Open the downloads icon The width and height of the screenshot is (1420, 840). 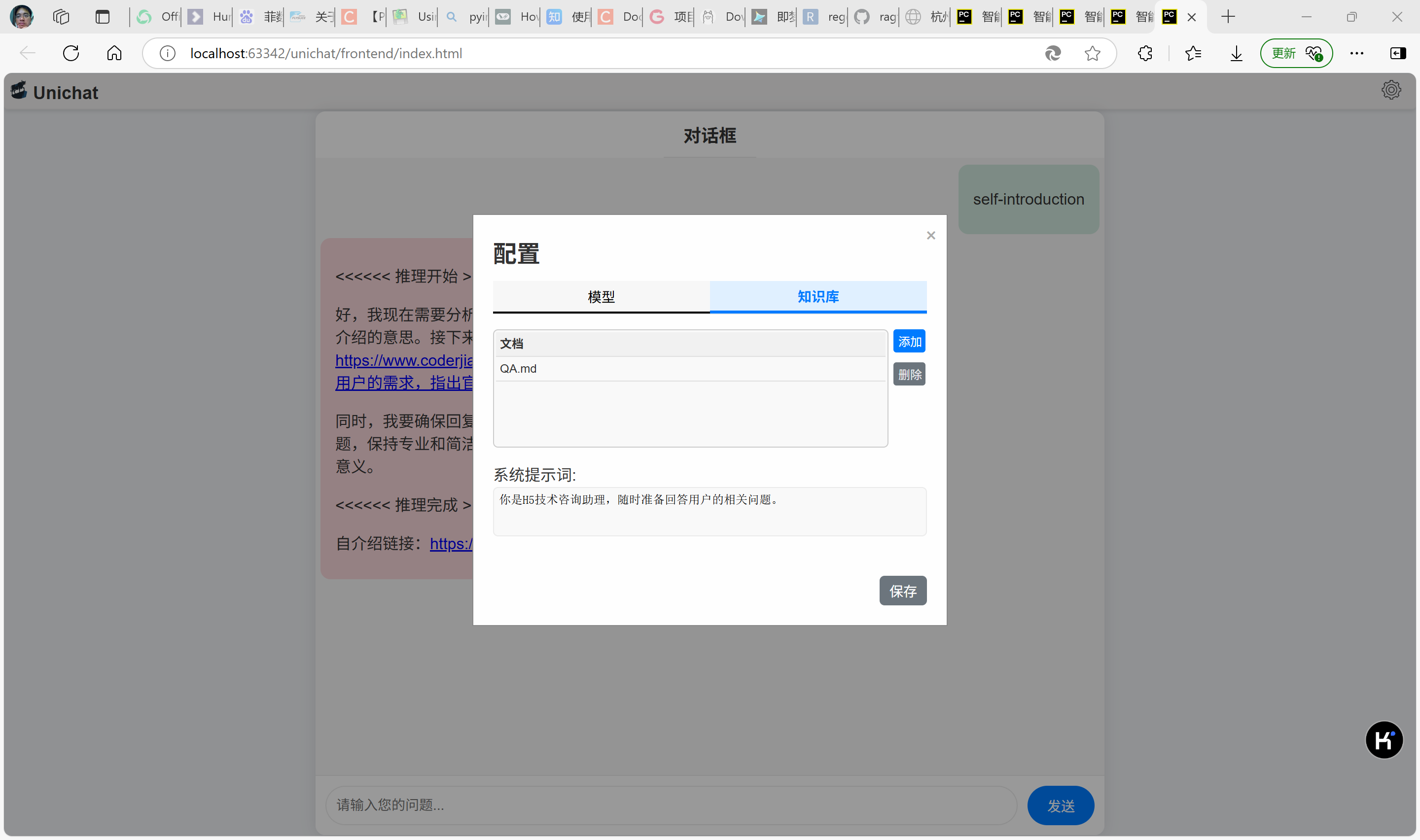click(1236, 53)
